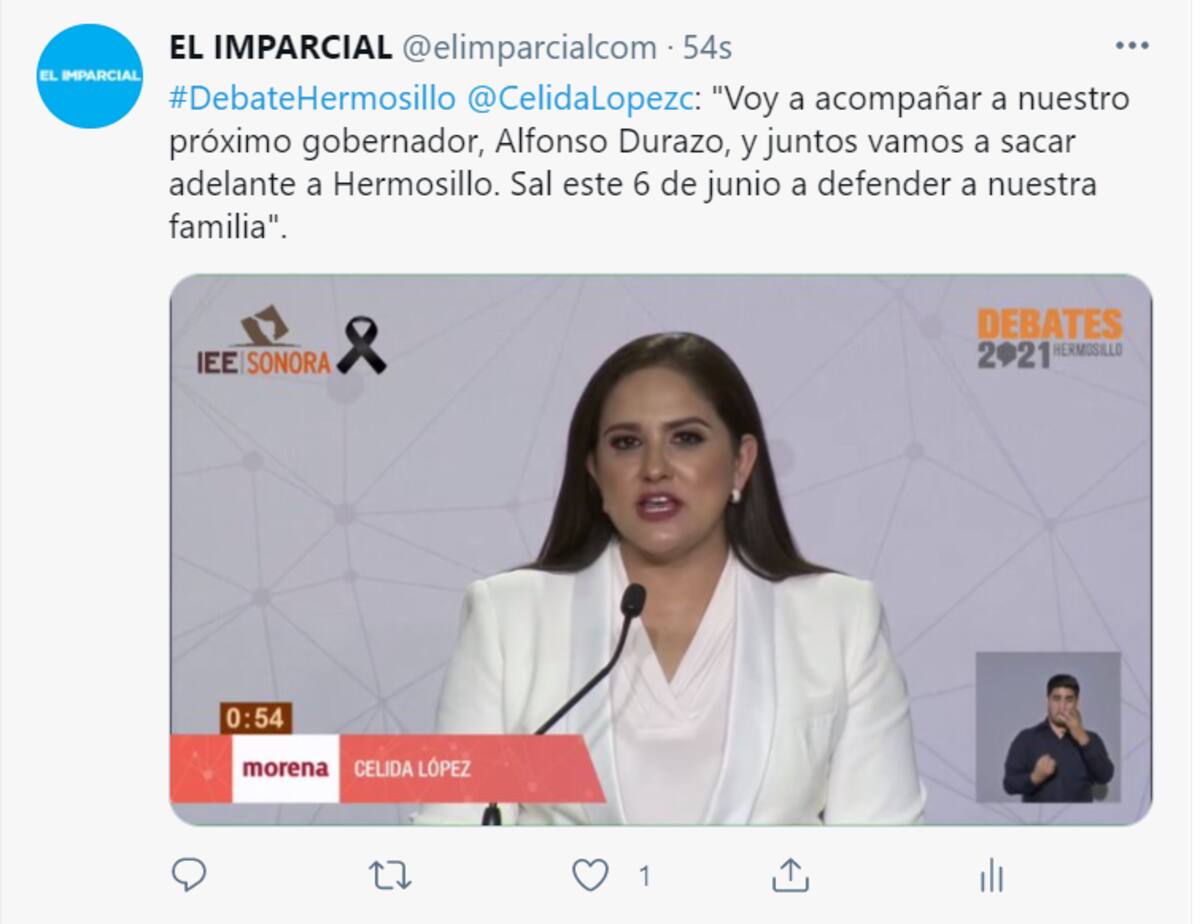Open the three-dot more options menu
Screen dimensions: 1200x924
click(1132, 46)
